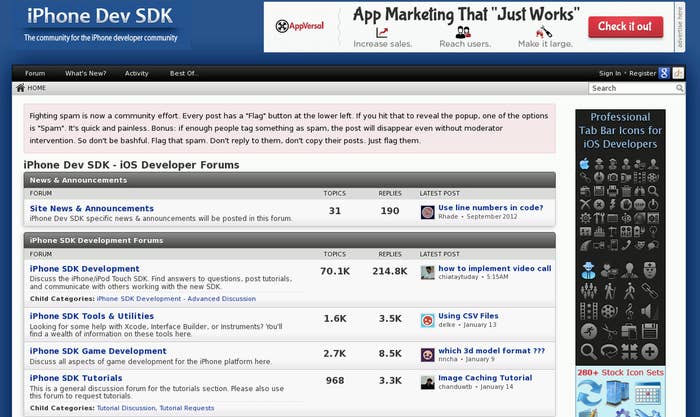This screenshot has height=417, width=700.
Task: Open the Forum menu
Action: (35, 73)
